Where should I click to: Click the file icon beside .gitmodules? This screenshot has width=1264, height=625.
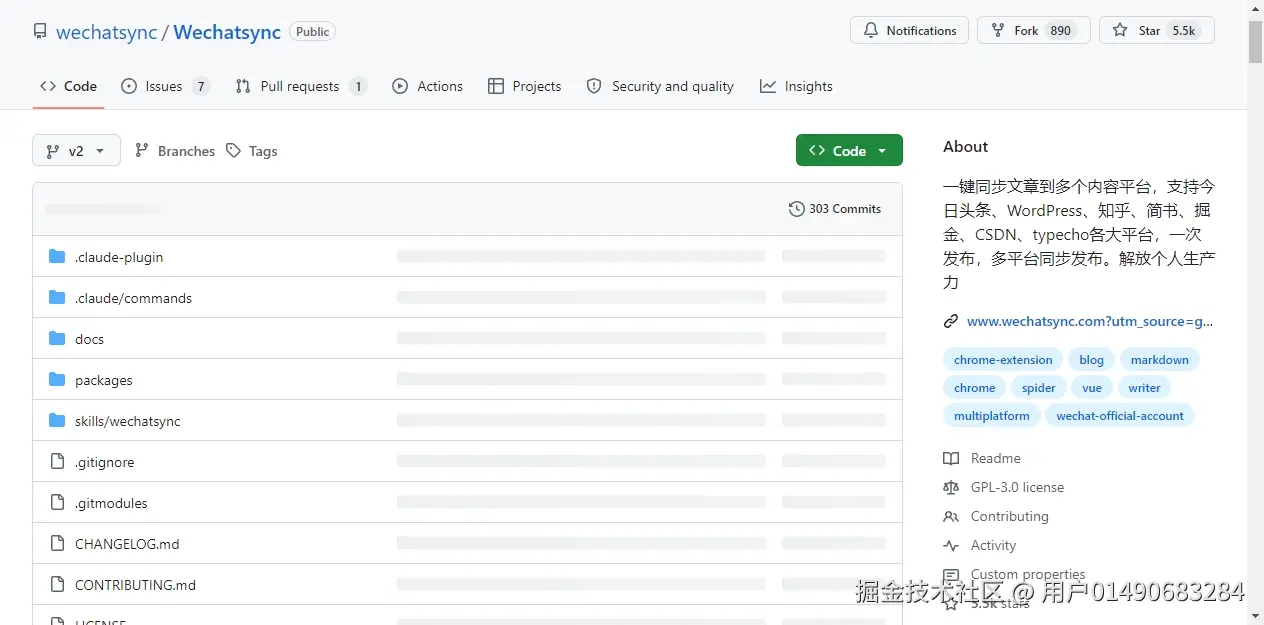point(57,503)
